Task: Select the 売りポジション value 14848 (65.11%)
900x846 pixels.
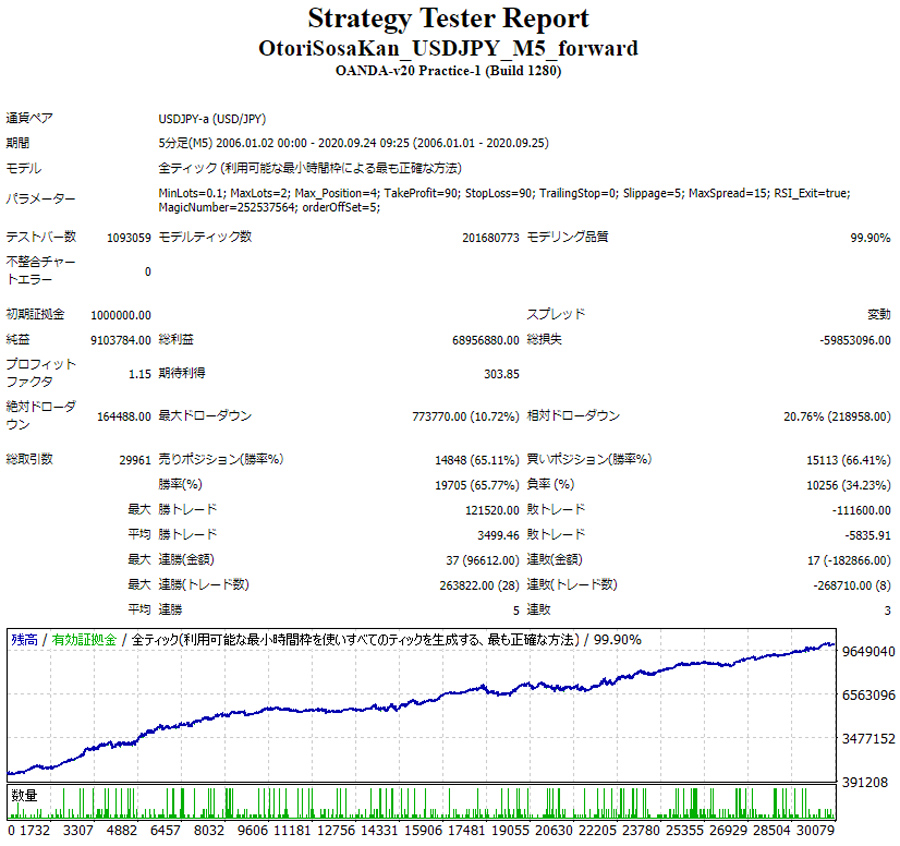Action: (477, 460)
